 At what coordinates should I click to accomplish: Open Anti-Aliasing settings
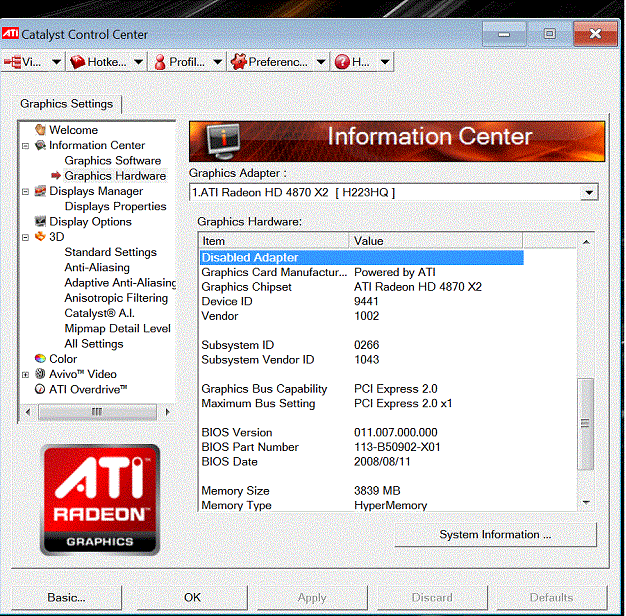(97, 267)
